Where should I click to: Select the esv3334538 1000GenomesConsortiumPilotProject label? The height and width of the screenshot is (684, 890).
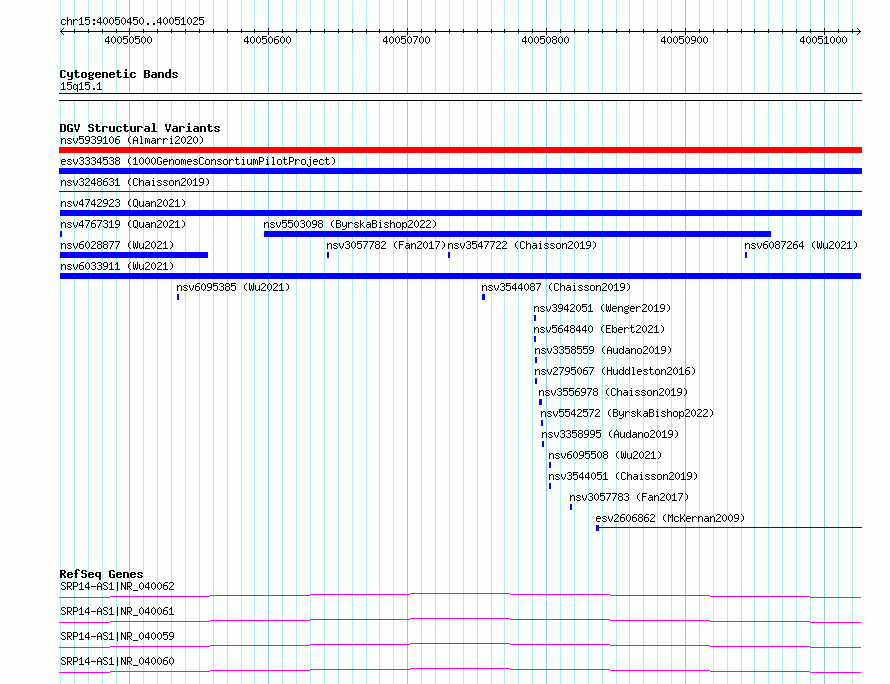(x=198, y=161)
